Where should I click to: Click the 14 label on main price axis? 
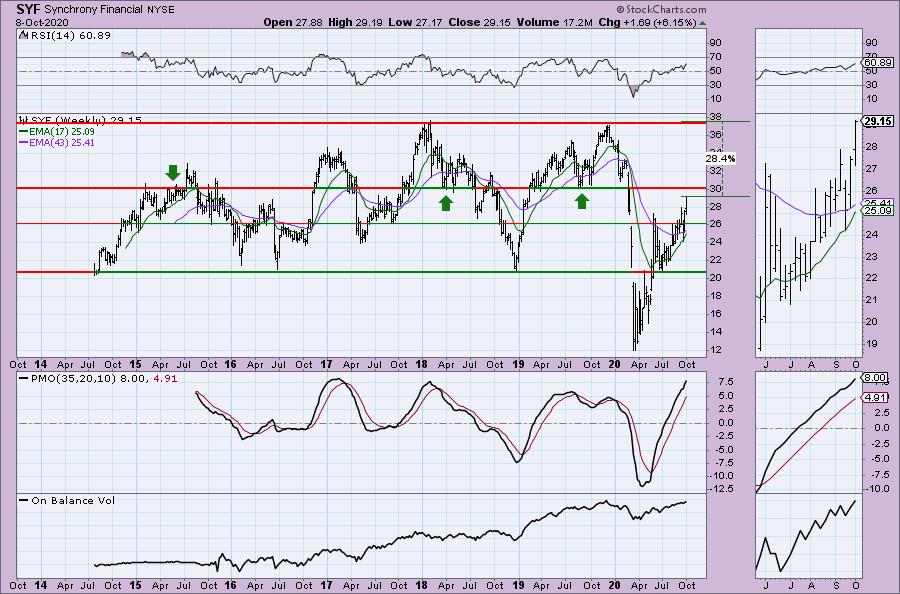click(x=715, y=332)
